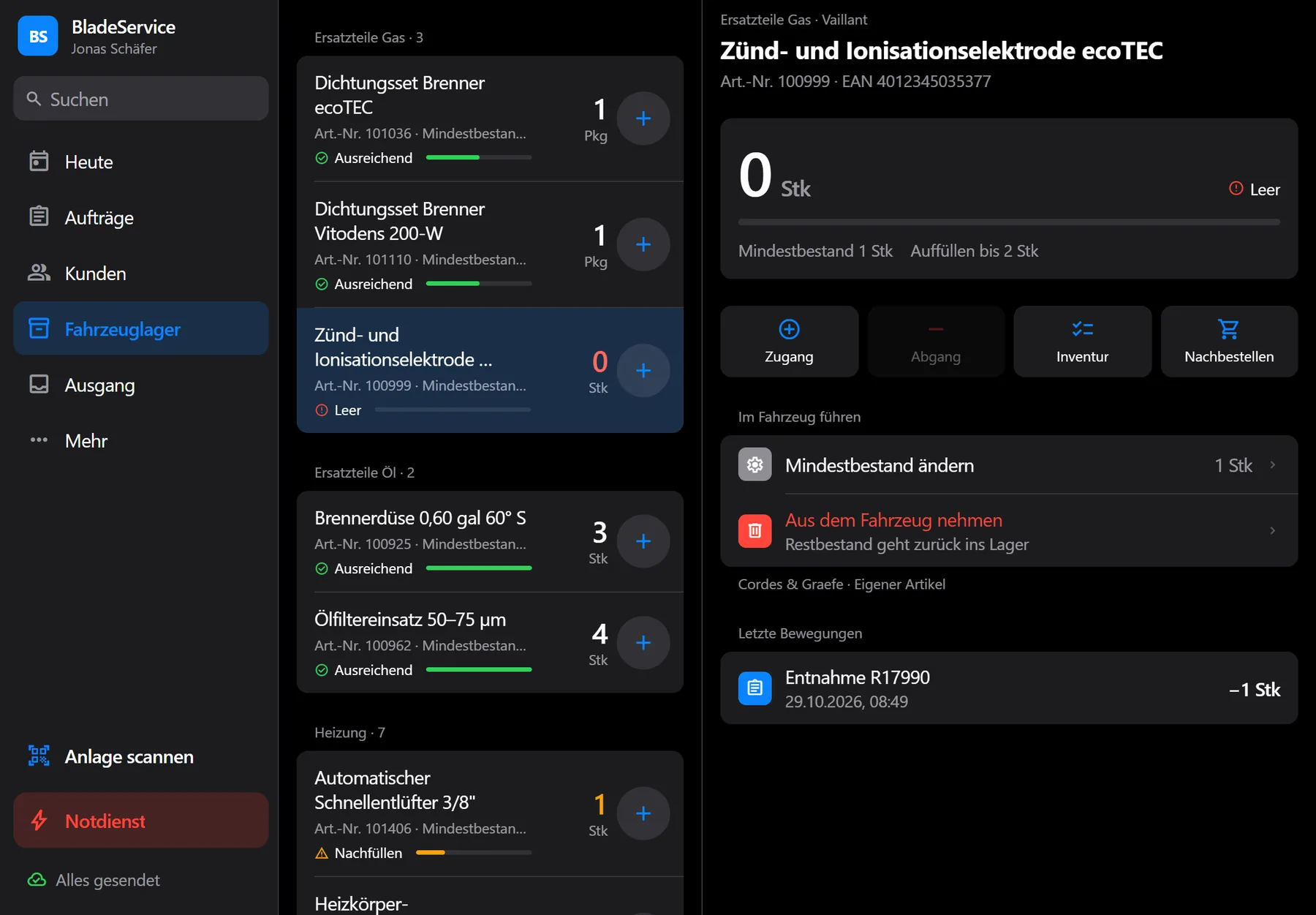The image size is (1316, 915).
Task: Click Nachfüllen warning status label
Action: [368, 853]
